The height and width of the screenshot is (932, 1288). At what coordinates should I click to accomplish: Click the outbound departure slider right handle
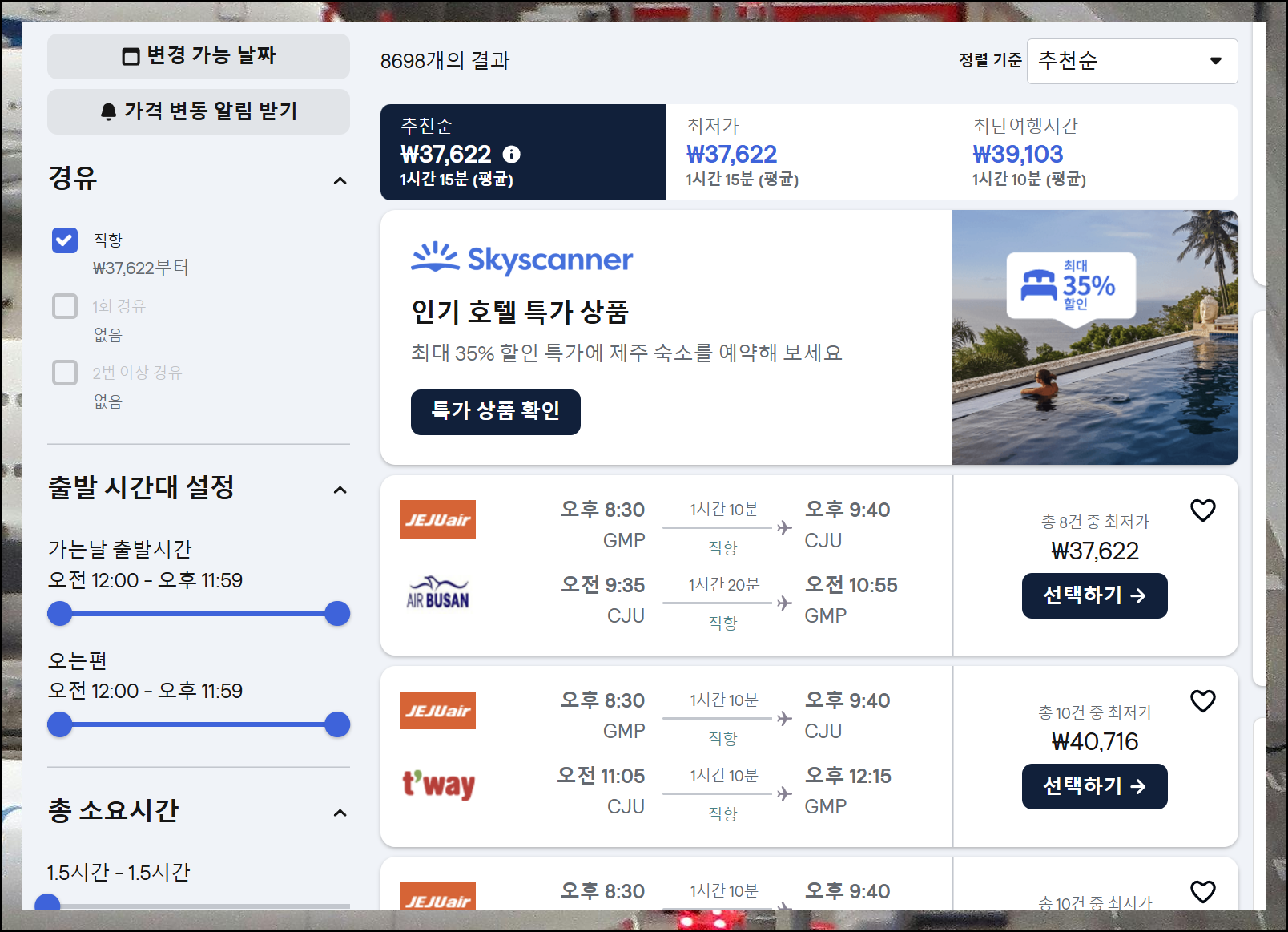coord(337,614)
